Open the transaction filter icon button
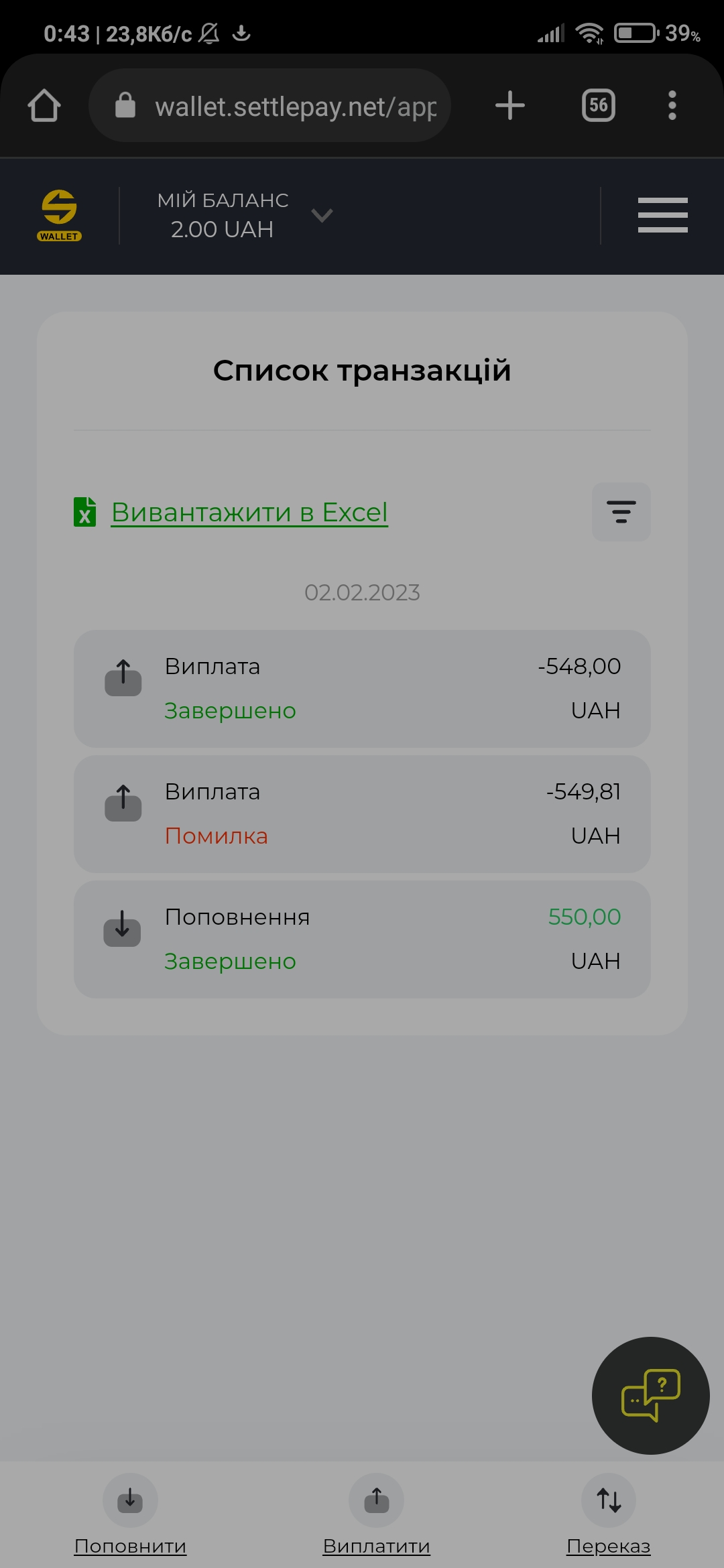Image resolution: width=724 pixels, height=1568 pixels. coord(621,512)
